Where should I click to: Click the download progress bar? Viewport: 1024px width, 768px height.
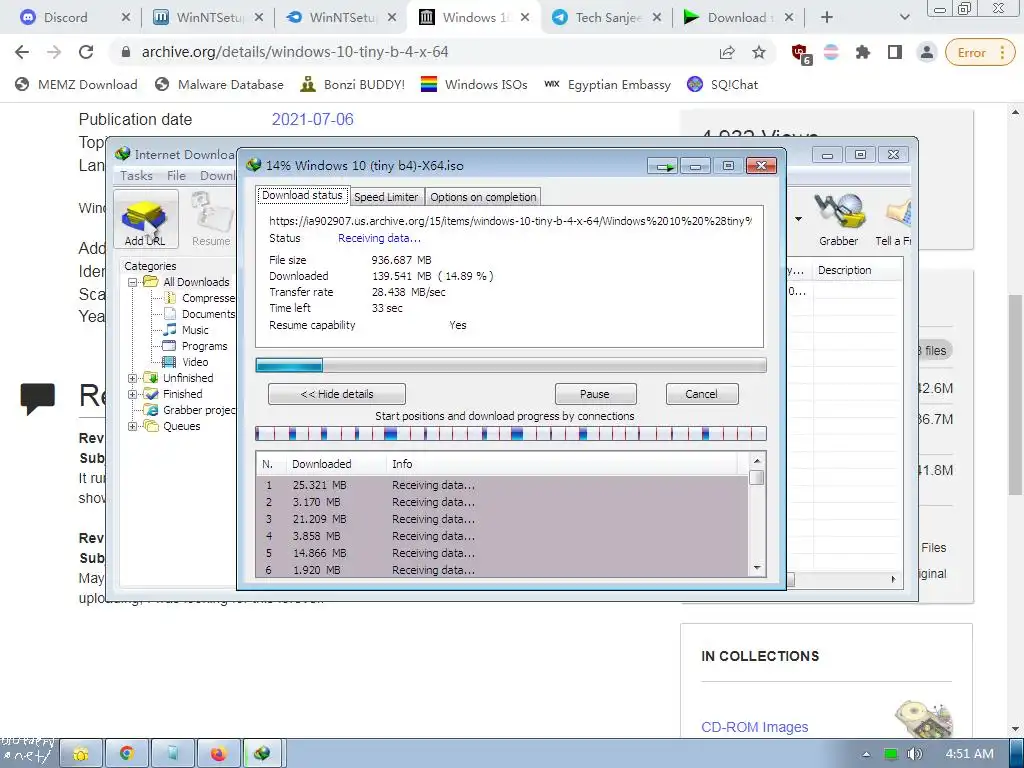tap(511, 366)
